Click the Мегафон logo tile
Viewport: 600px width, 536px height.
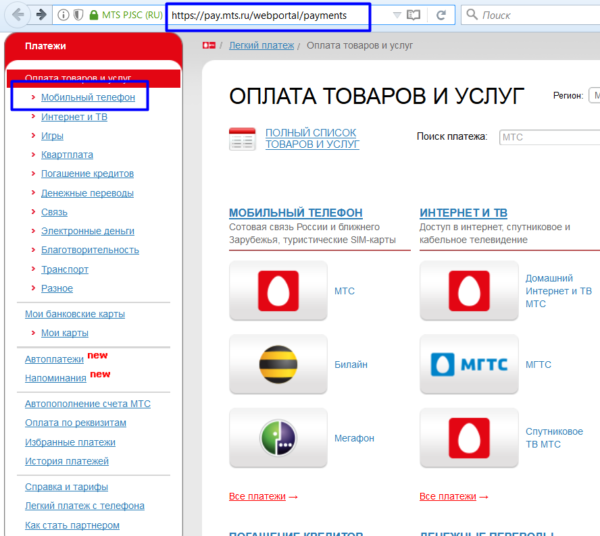278,438
